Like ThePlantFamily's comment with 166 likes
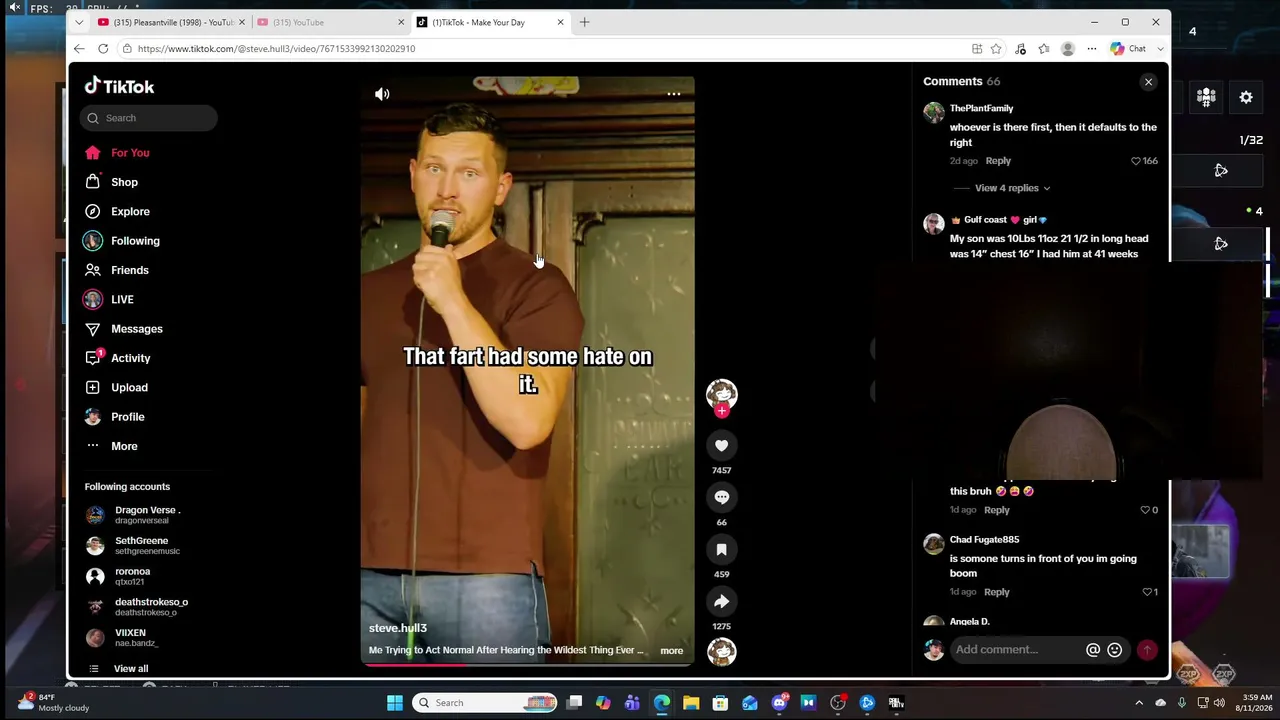Screen dimensions: 1280x720 (1144, 161)
